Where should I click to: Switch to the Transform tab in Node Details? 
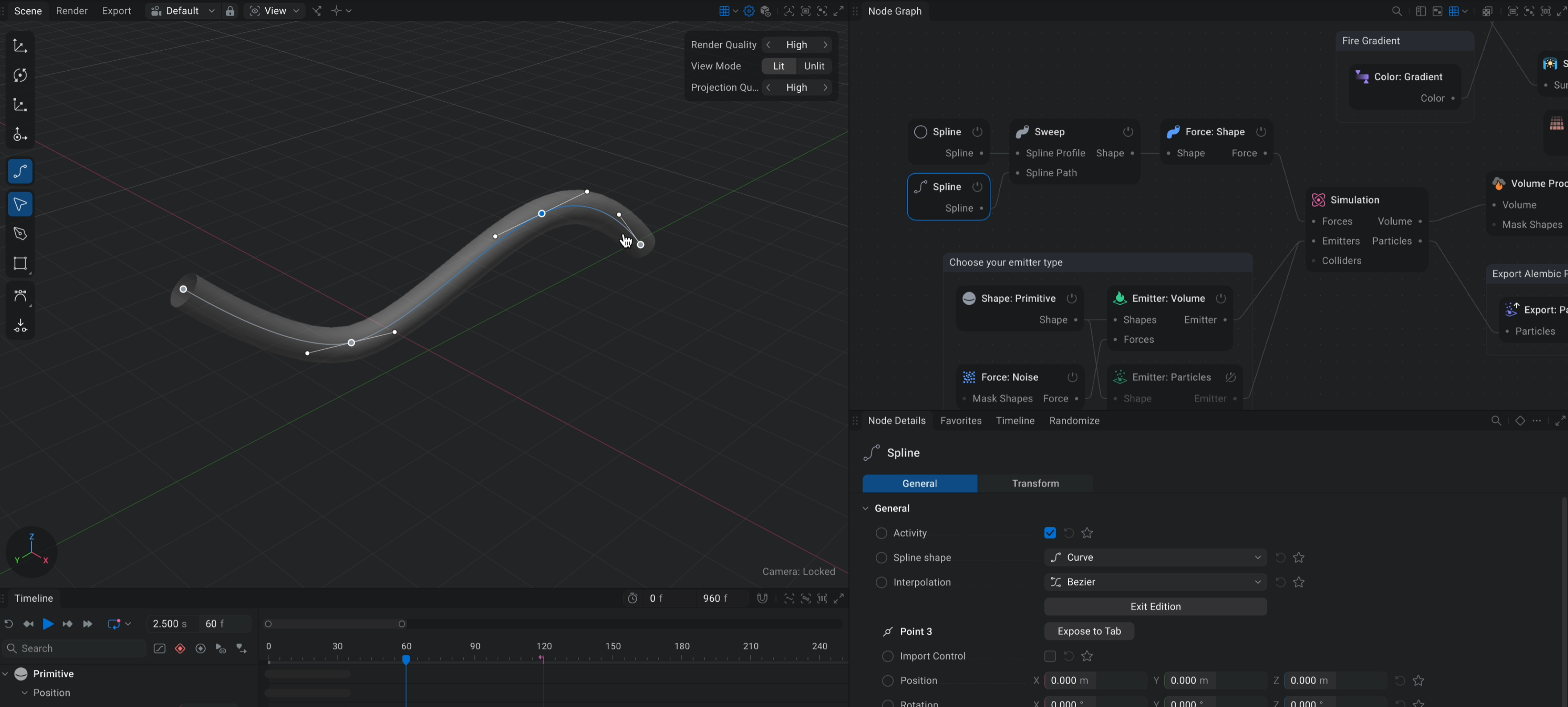point(1035,483)
